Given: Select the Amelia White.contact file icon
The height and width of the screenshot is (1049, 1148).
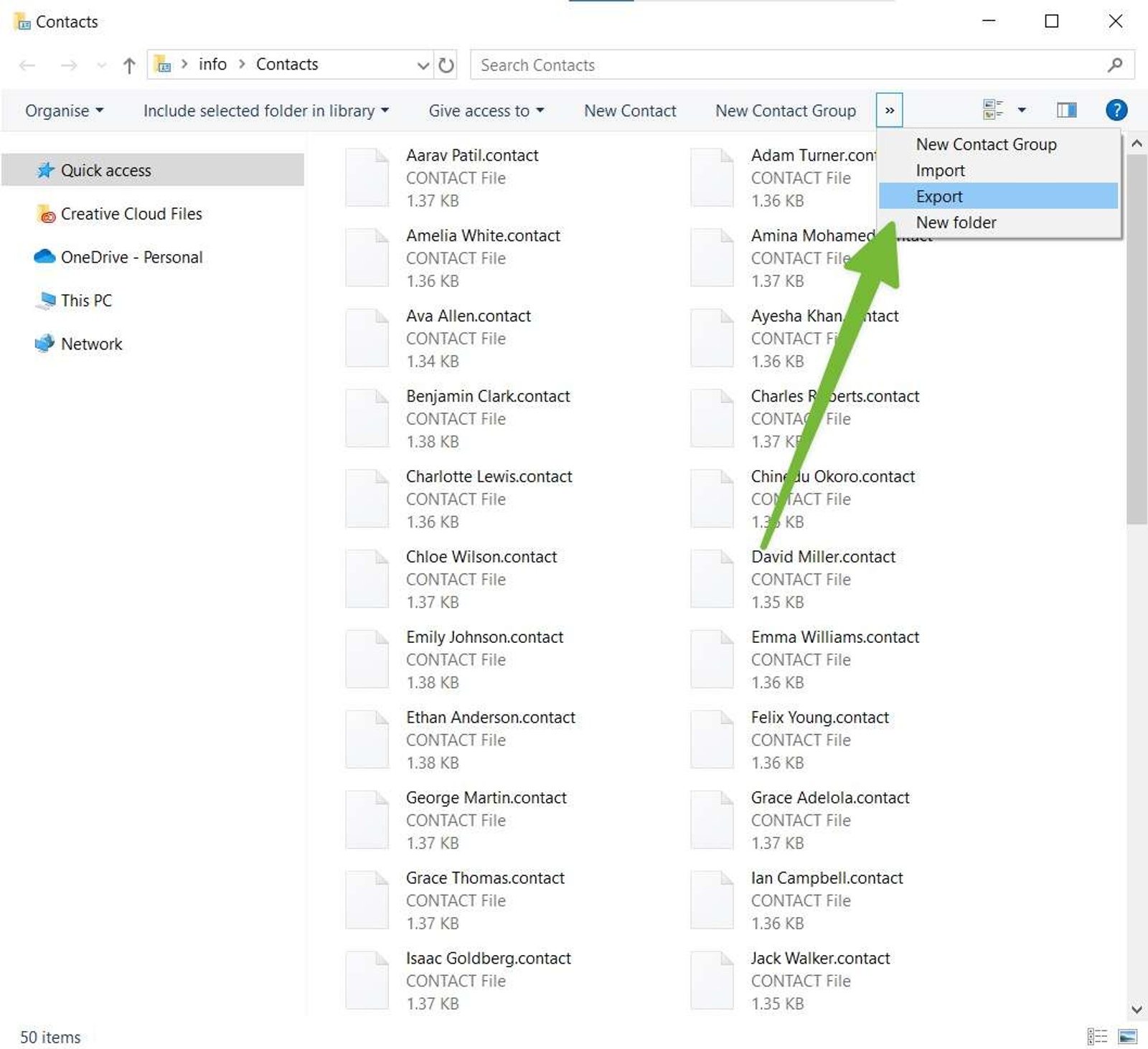Looking at the screenshot, I should pos(367,258).
